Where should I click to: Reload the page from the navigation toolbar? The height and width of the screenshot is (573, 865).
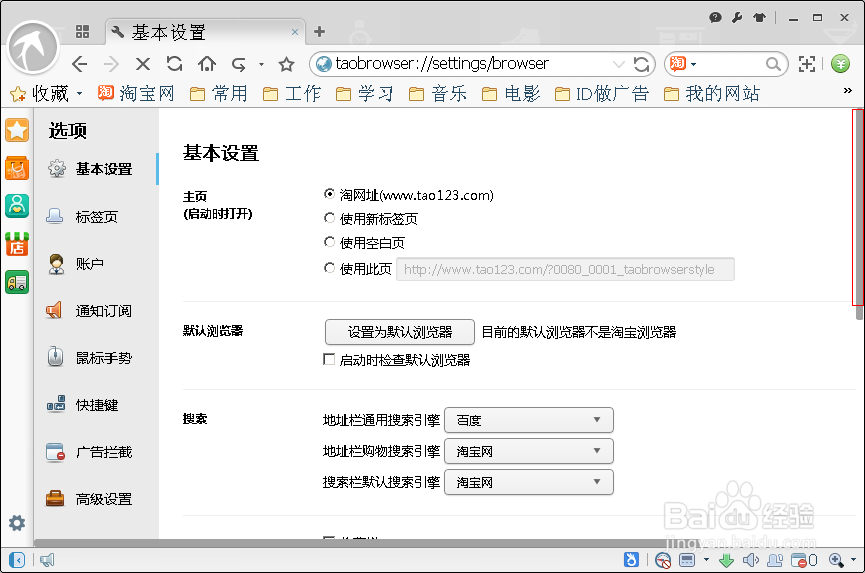click(174, 64)
